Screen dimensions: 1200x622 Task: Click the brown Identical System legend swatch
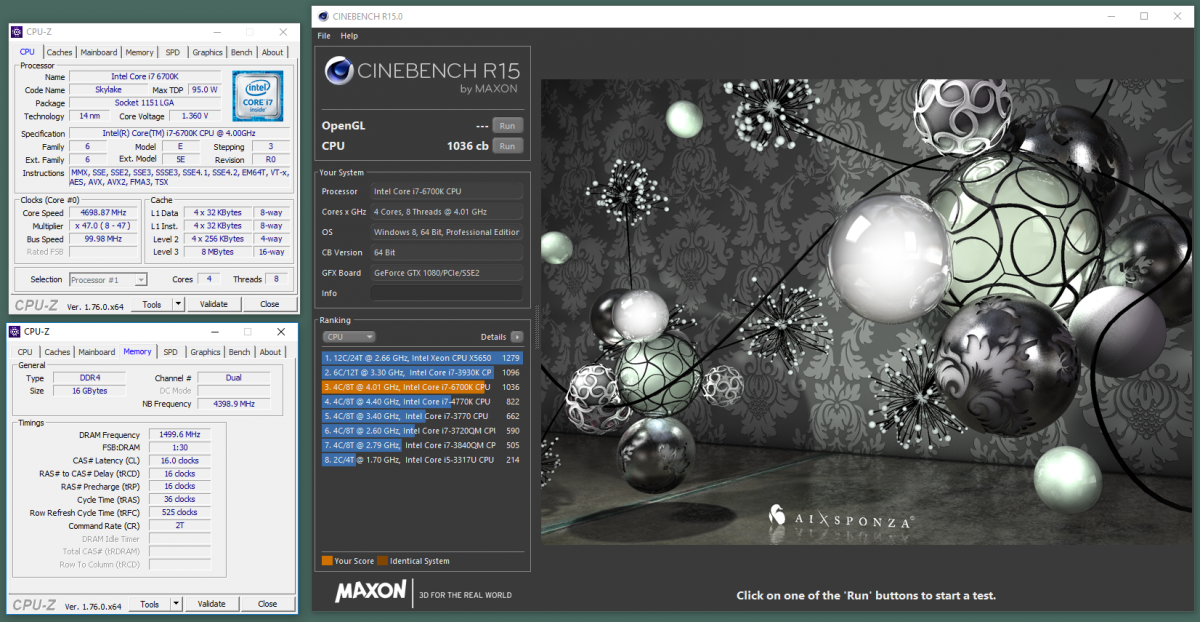tap(381, 561)
